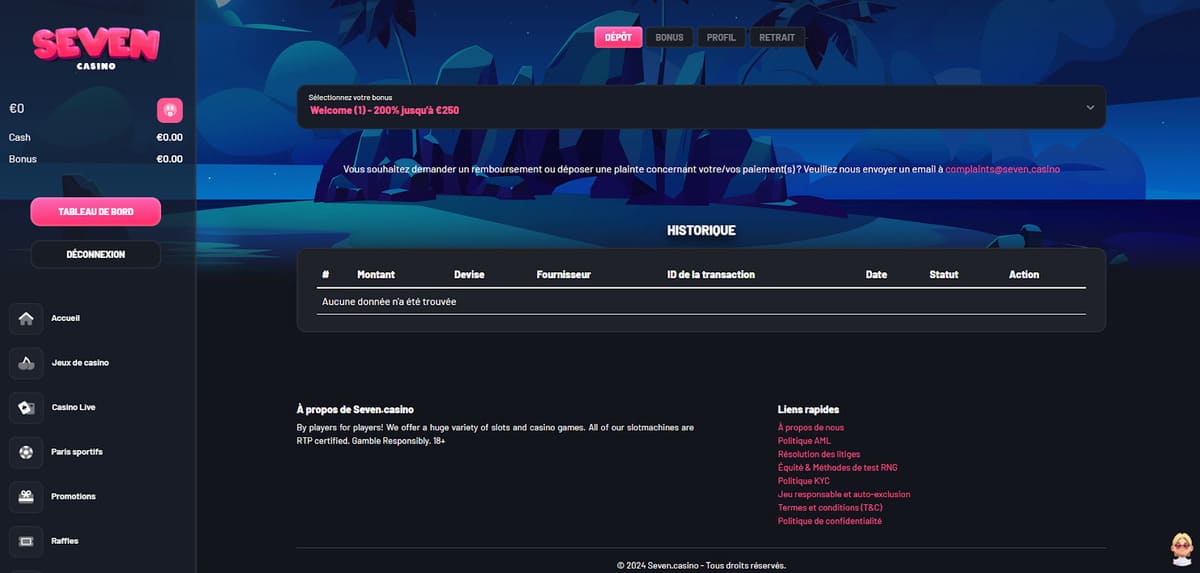Open Paris sportifs soccer ball icon
This screenshot has width=1200, height=573.
(x=26, y=452)
